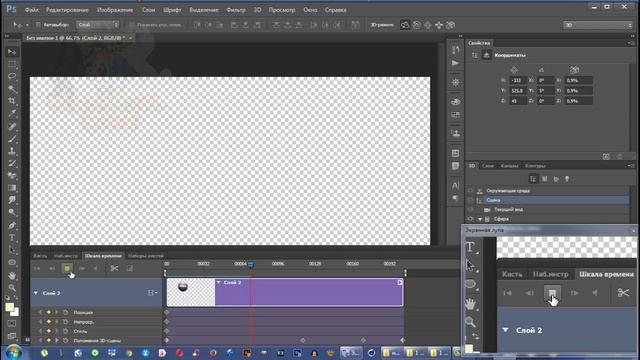Select the Zoom tool in left toolbar
Screen dimensions: 640x360
tap(12, 288)
